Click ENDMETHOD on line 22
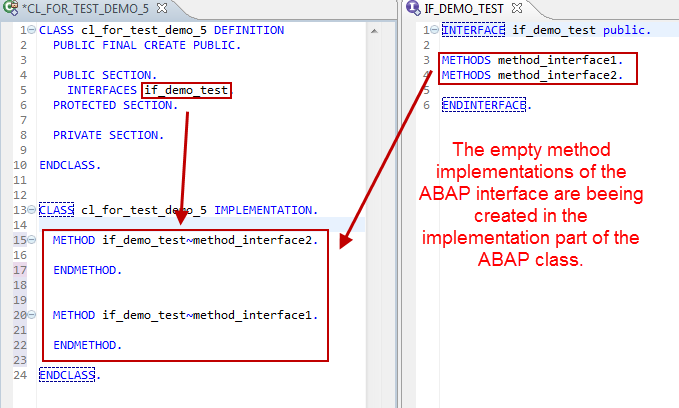Image resolution: width=679 pixels, height=408 pixels. (87, 345)
